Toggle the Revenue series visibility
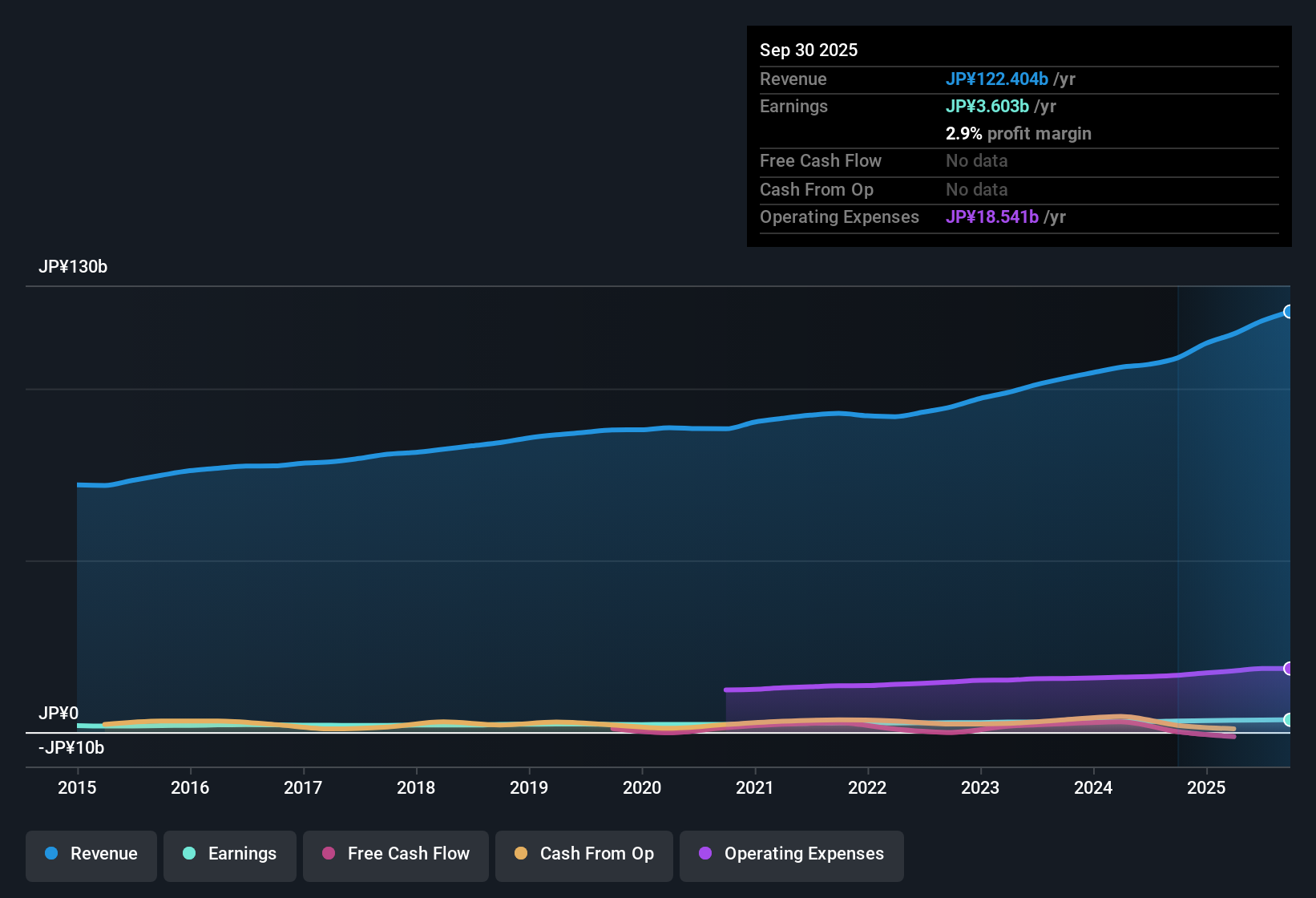The image size is (1316, 898). 91,854
